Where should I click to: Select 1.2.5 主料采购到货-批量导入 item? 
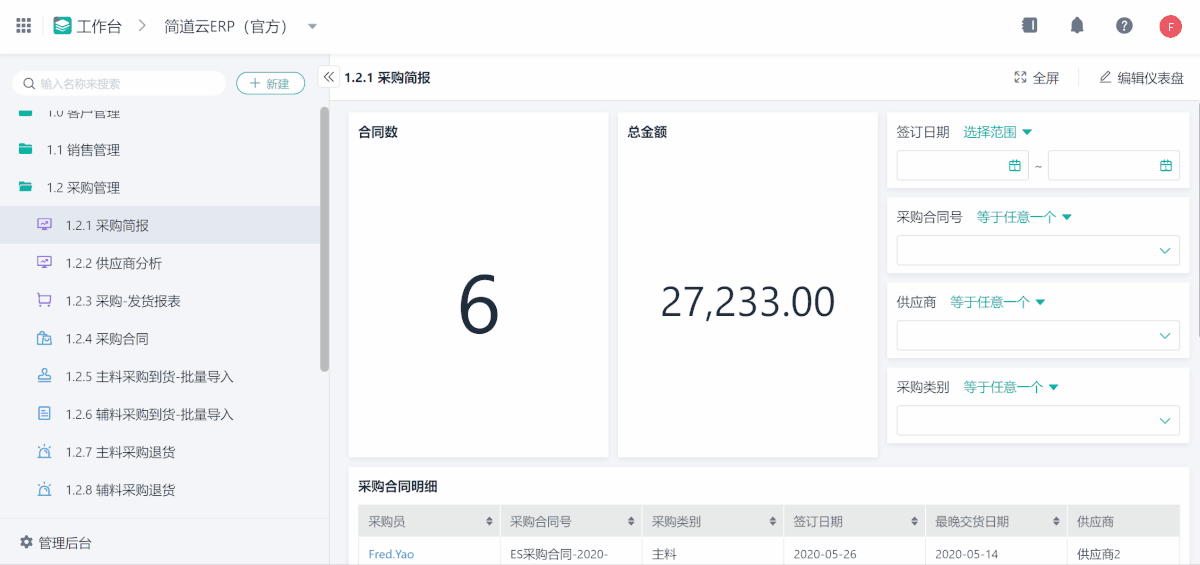[160, 376]
